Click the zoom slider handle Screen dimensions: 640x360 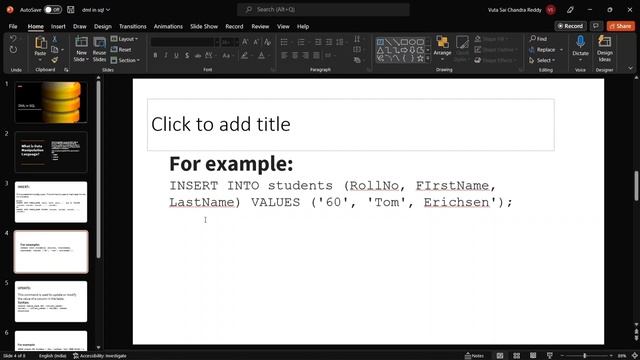pos(584,356)
